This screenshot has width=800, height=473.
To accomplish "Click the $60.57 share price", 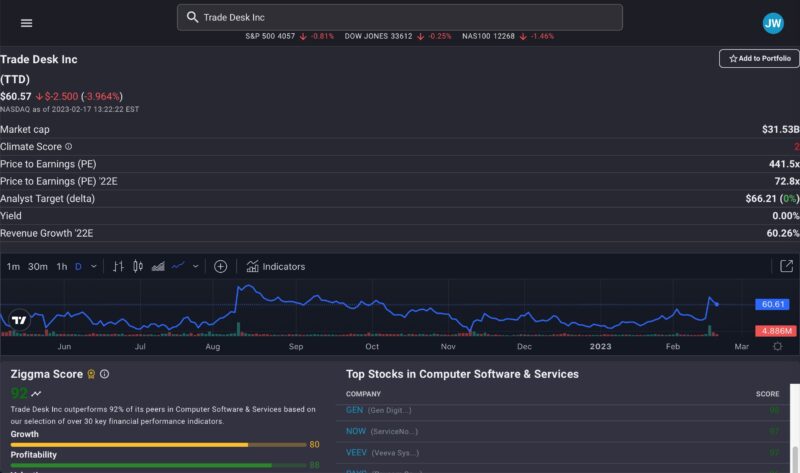I will pos(16,96).
